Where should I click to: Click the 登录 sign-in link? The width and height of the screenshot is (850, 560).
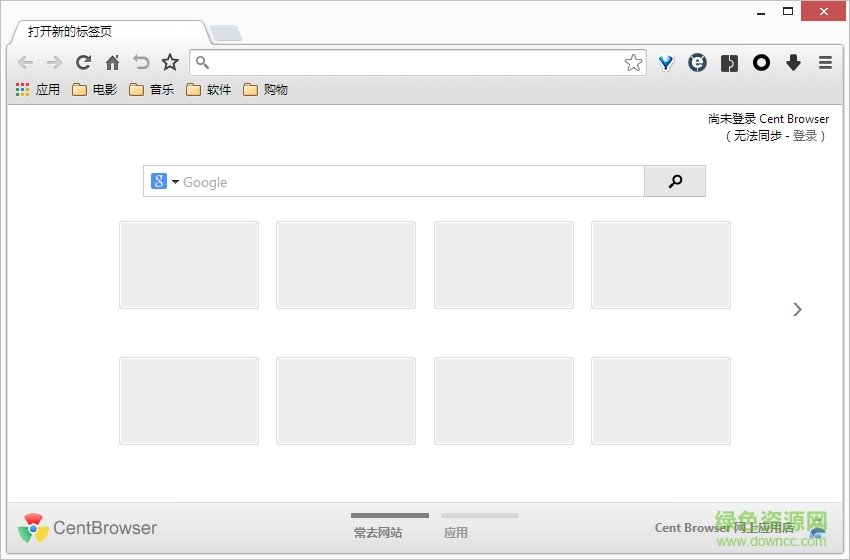click(804, 136)
